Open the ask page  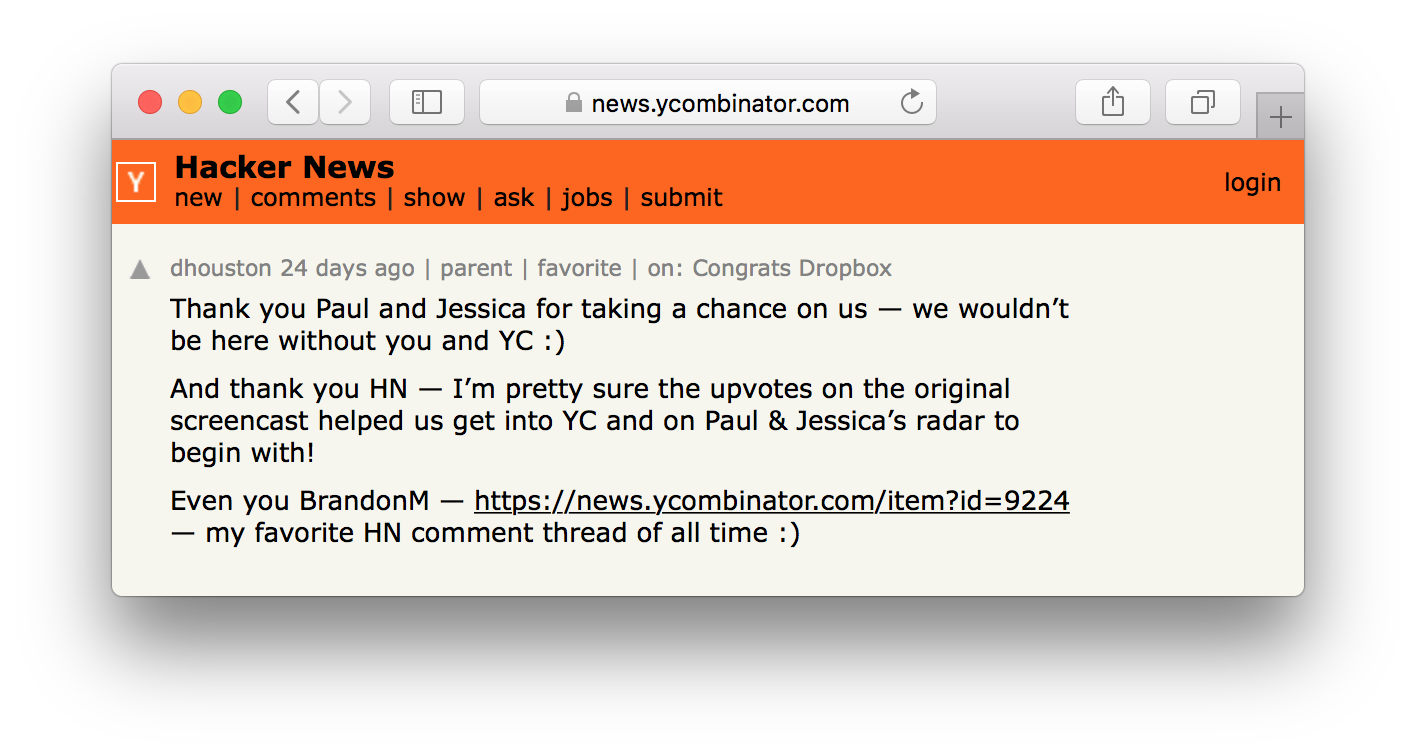[x=514, y=198]
